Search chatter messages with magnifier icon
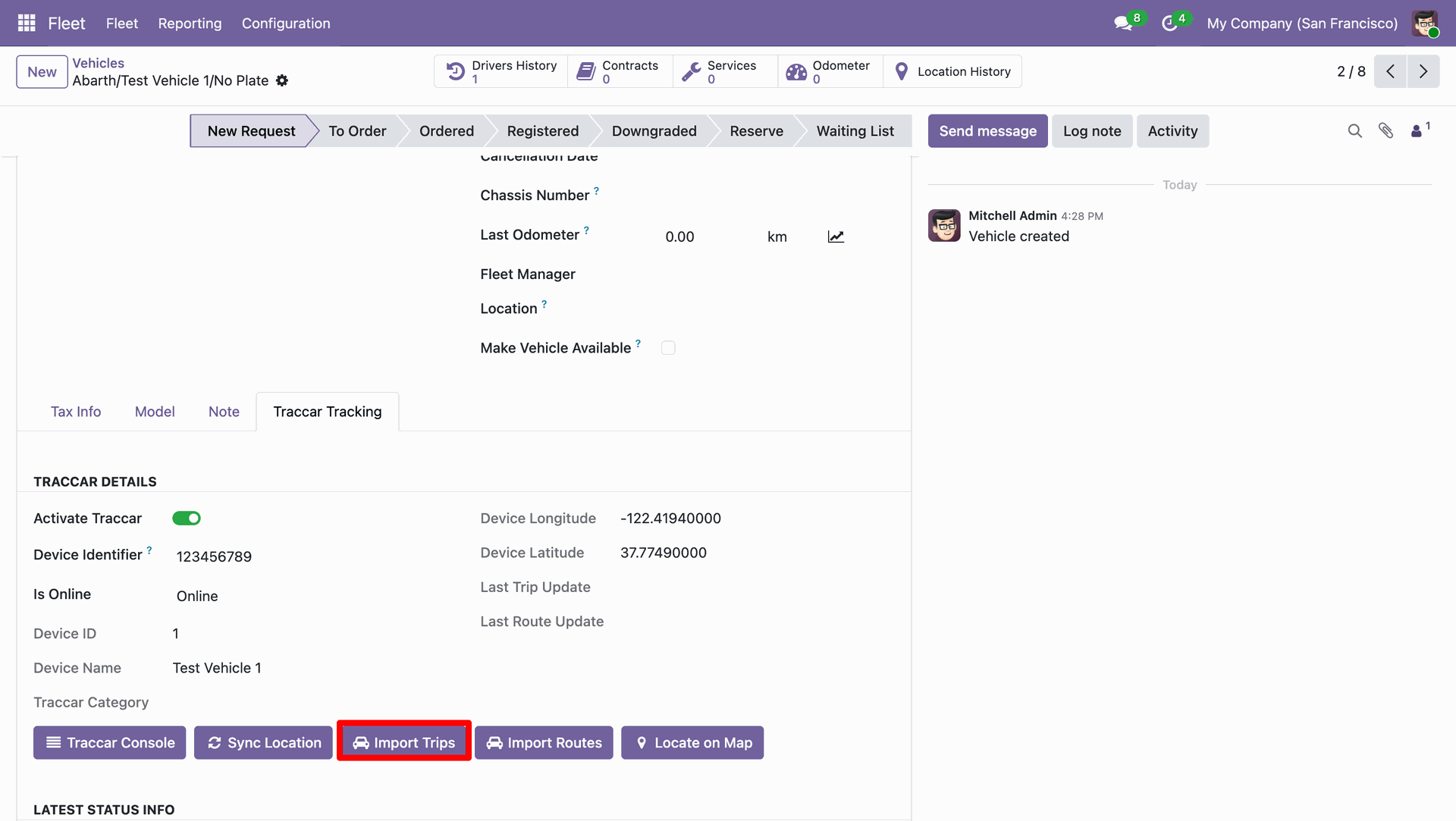This screenshot has width=1456, height=821. (1355, 131)
